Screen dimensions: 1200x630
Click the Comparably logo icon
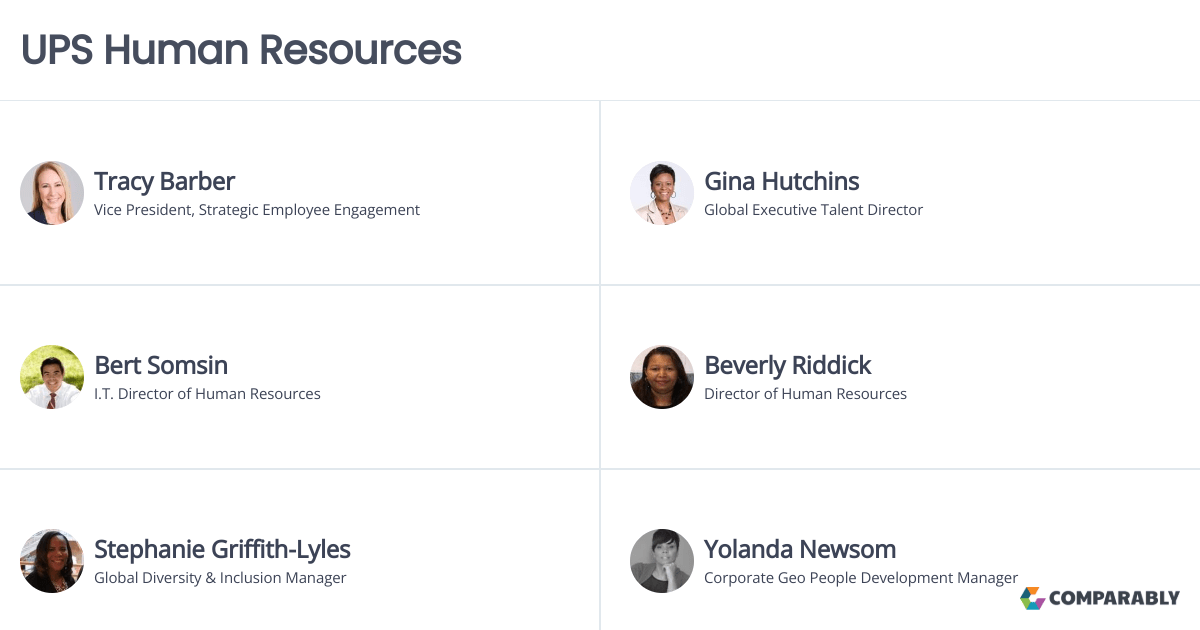(1033, 598)
